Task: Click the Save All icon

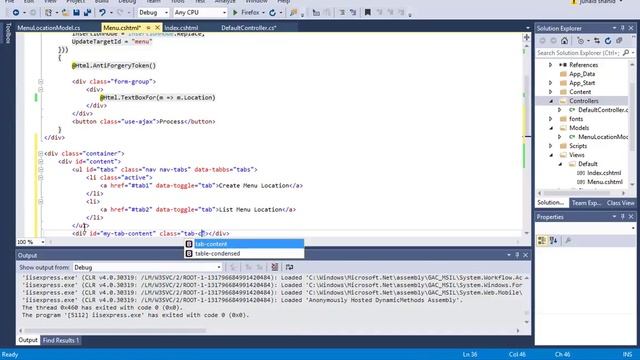Action: (x=87, y=13)
